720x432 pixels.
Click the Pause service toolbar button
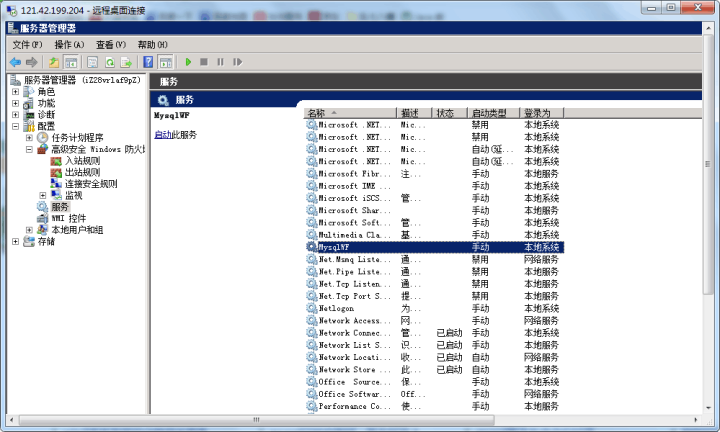click(x=220, y=62)
